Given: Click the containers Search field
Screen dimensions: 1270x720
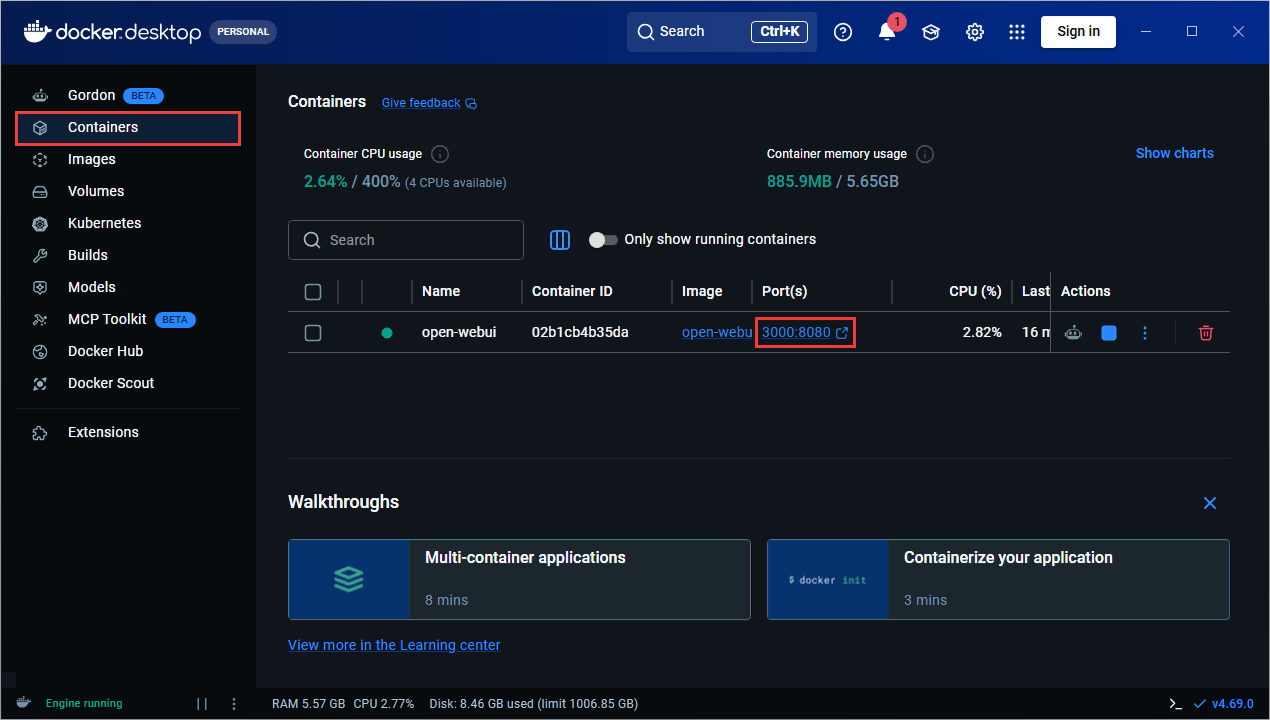Looking at the screenshot, I should 406,240.
